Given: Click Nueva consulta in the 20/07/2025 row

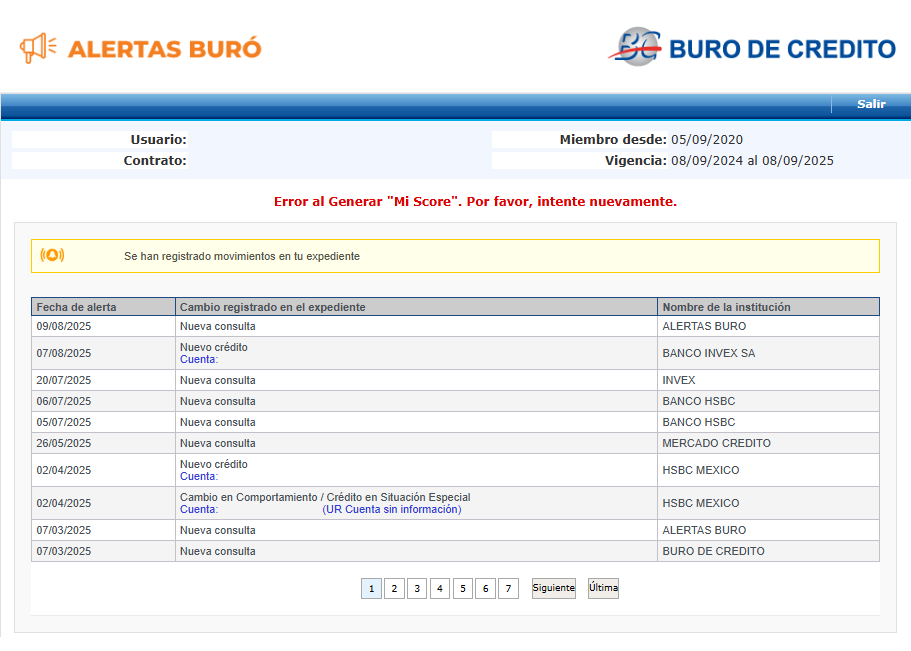Looking at the screenshot, I should [x=218, y=380].
